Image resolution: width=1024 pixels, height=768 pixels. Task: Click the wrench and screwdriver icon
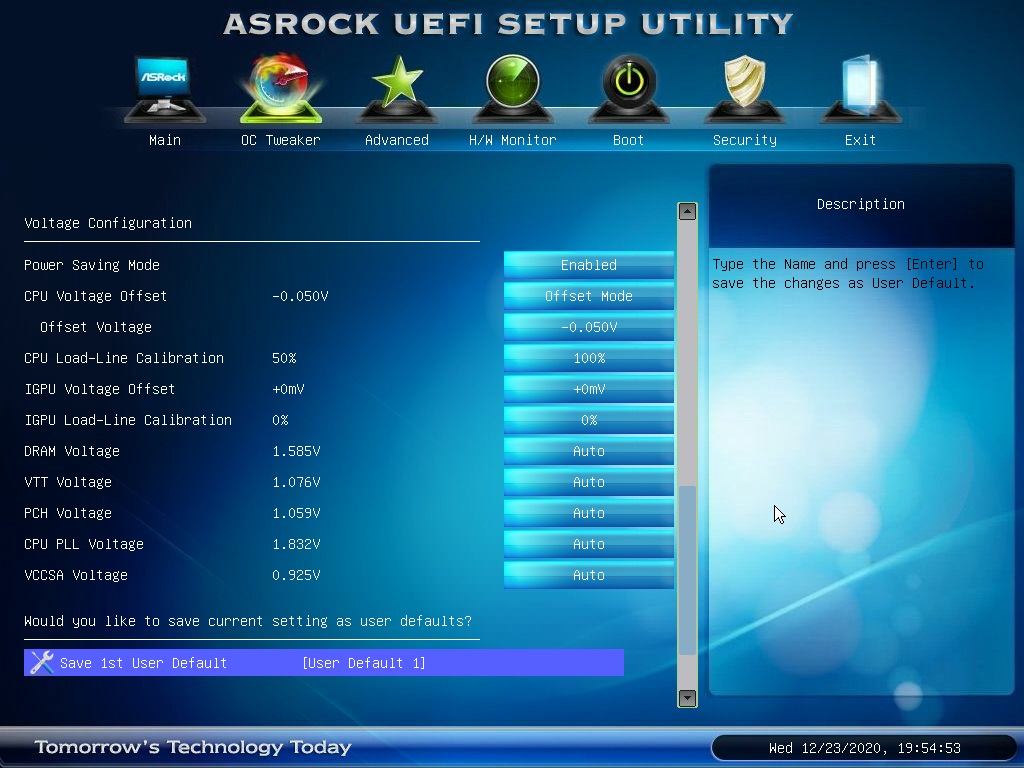pos(41,662)
